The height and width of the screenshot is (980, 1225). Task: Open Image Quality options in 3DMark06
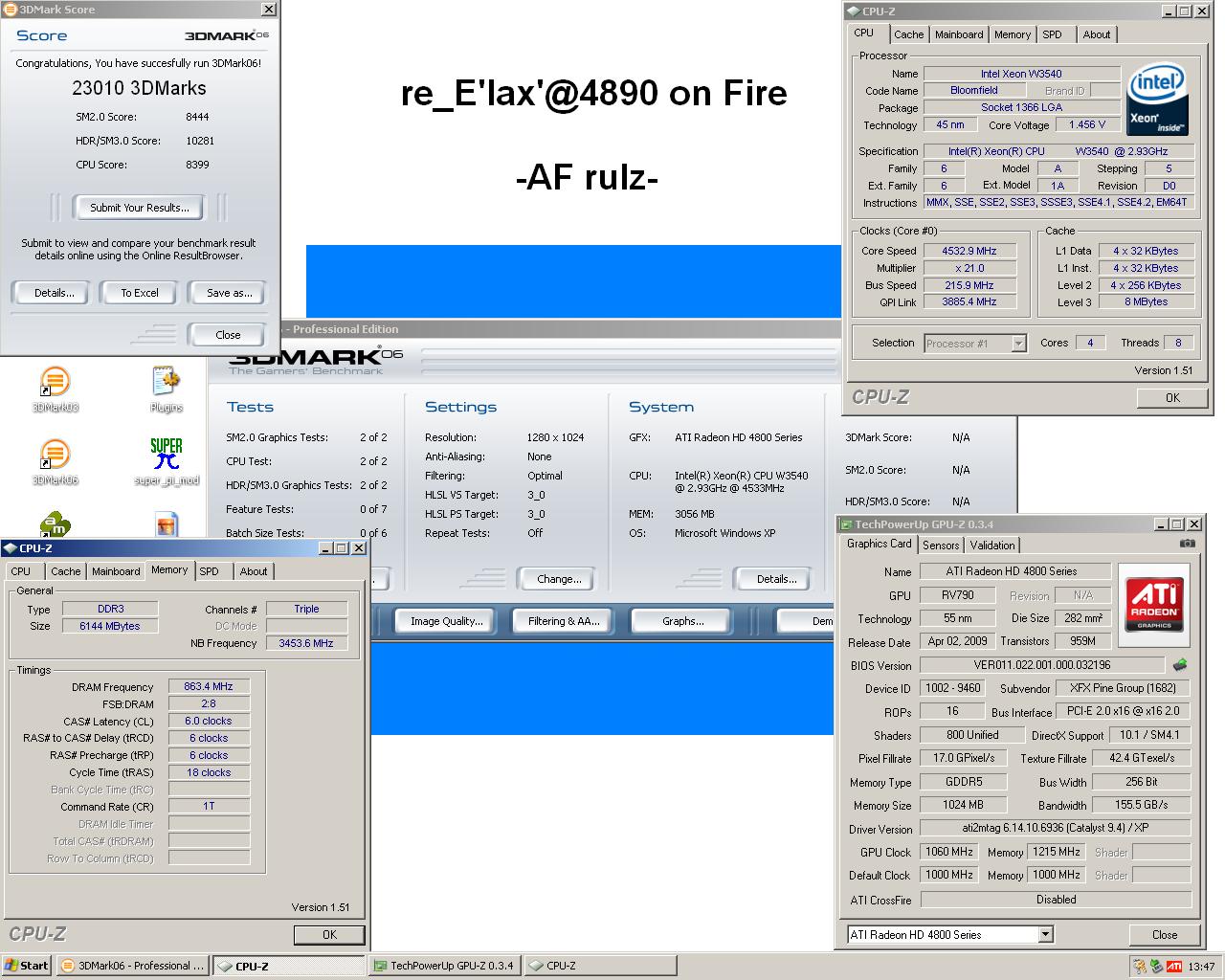coord(446,621)
